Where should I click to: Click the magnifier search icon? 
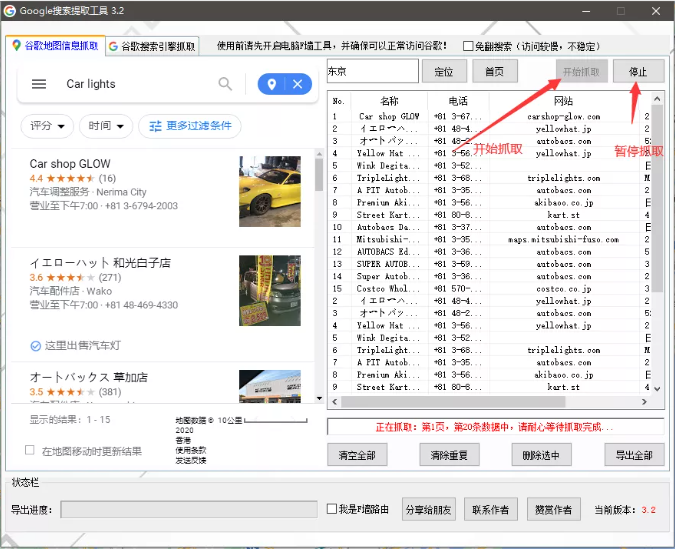point(225,84)
